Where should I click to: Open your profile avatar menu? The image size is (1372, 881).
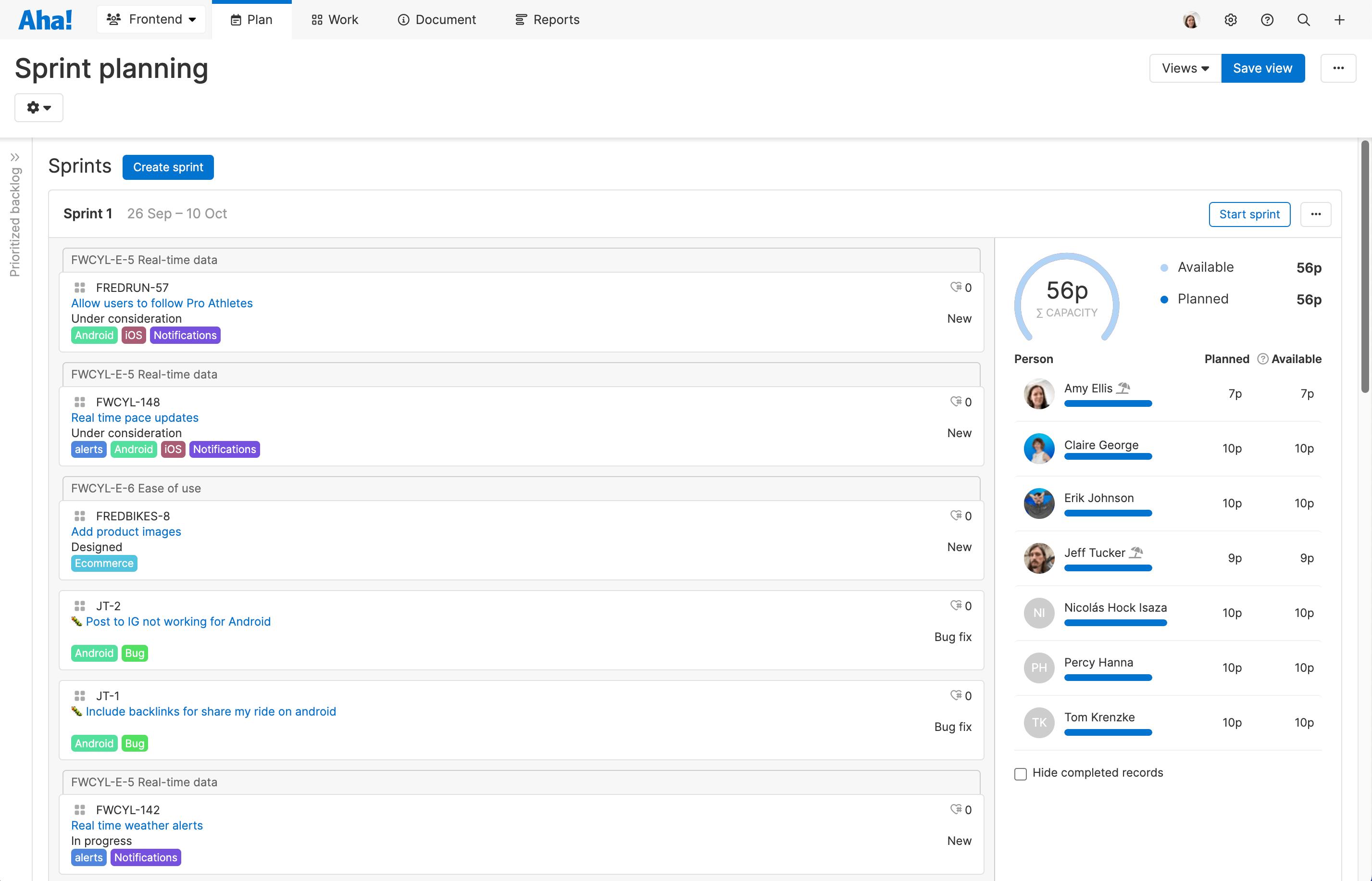click(1191, 19)
